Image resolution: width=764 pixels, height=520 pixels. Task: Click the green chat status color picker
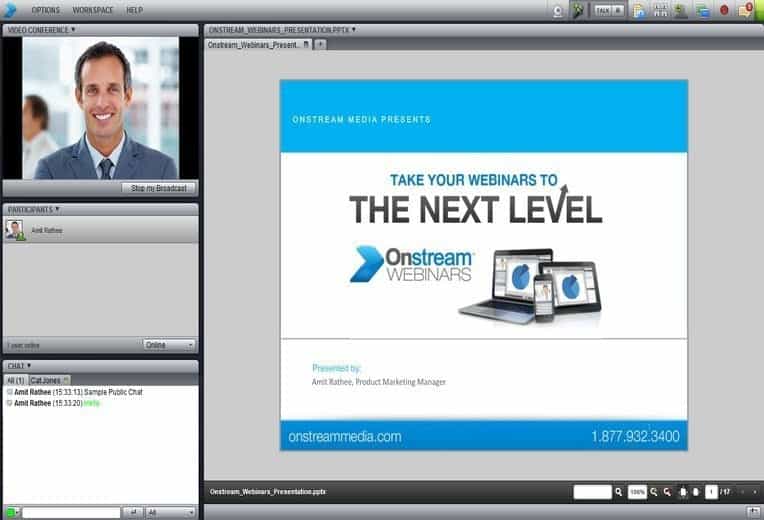13,512
